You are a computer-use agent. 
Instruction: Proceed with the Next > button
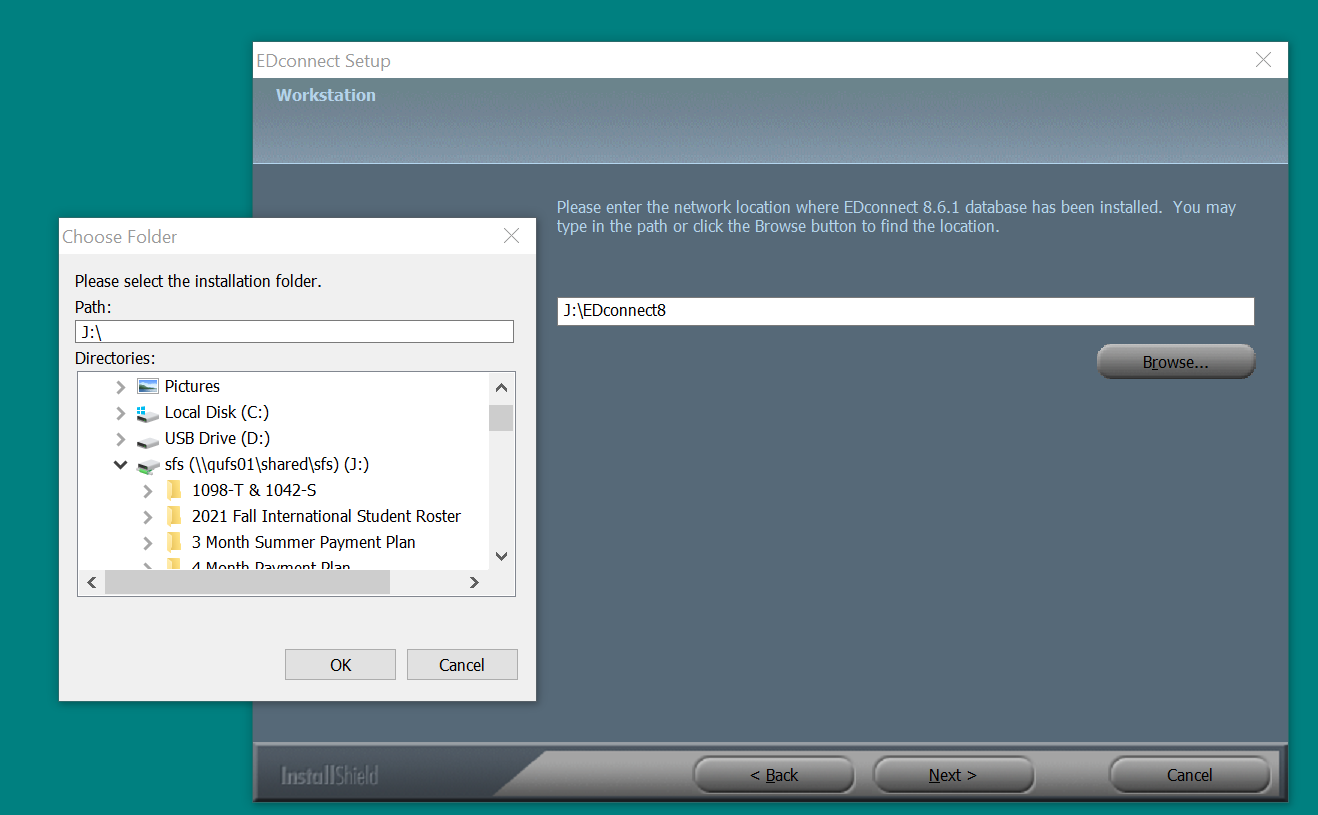pyautogui.click(x=953, y=775)
